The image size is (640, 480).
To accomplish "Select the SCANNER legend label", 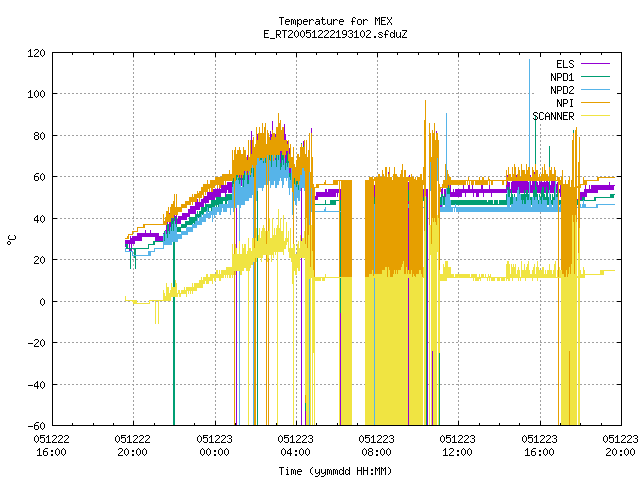I will click(x=553, y=116).
